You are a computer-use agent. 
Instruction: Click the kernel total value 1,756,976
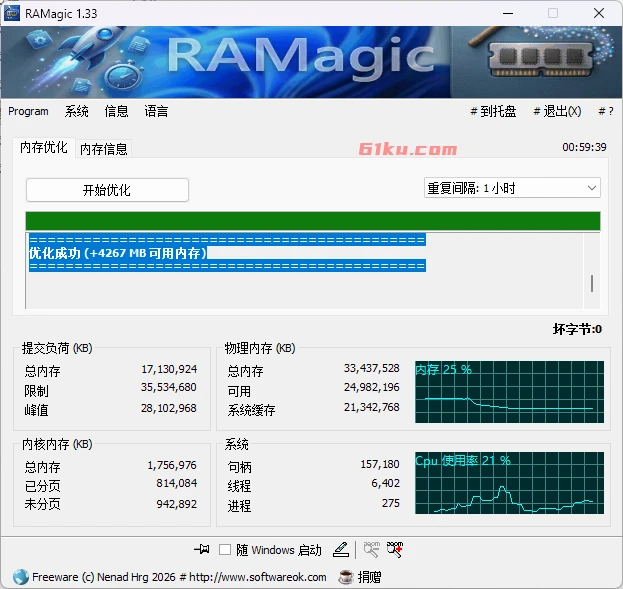pyautogui.click(x=172, y=465)
